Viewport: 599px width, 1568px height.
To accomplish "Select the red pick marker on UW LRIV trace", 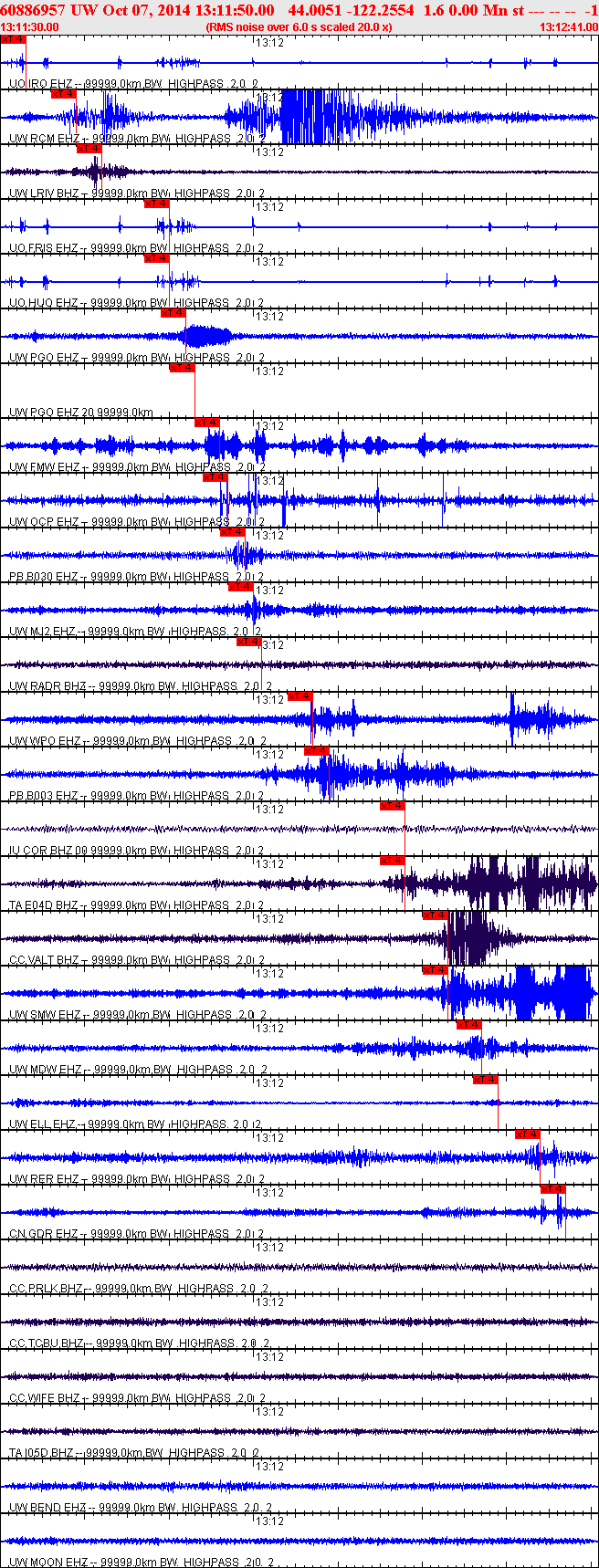I will pos(89,148).
